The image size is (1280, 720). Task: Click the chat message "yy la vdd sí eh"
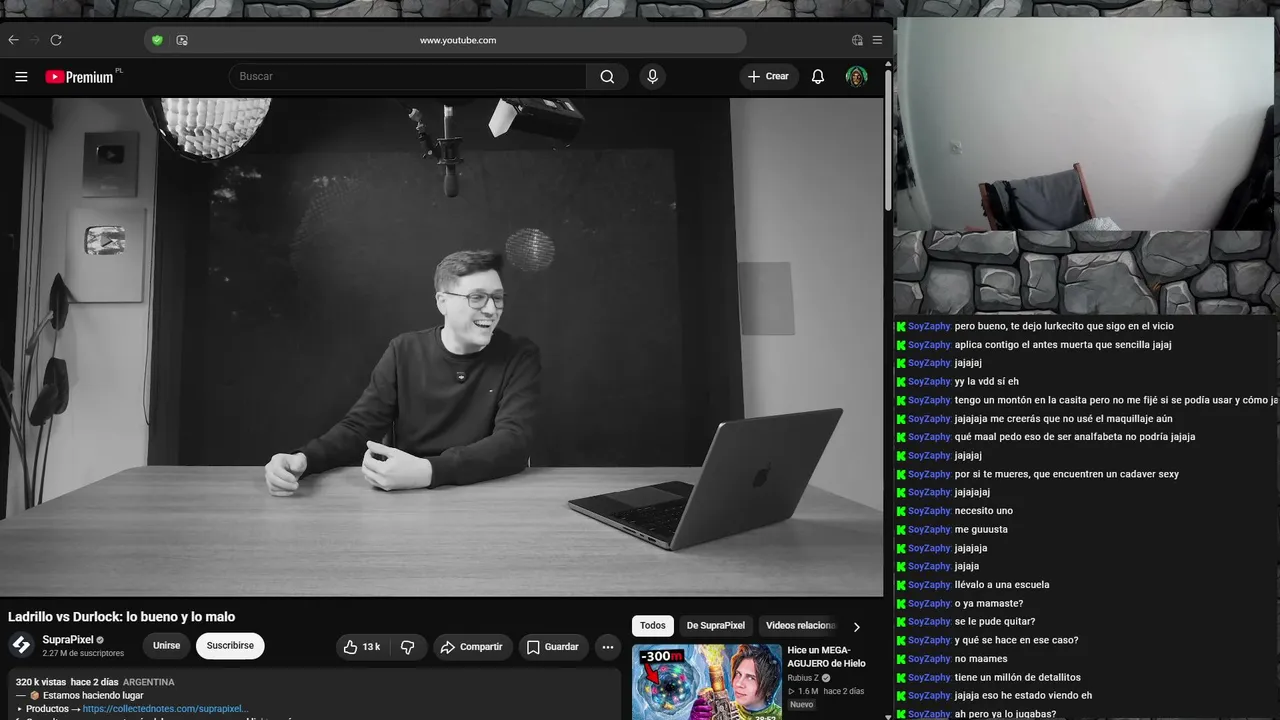click(x=987, y=382)
